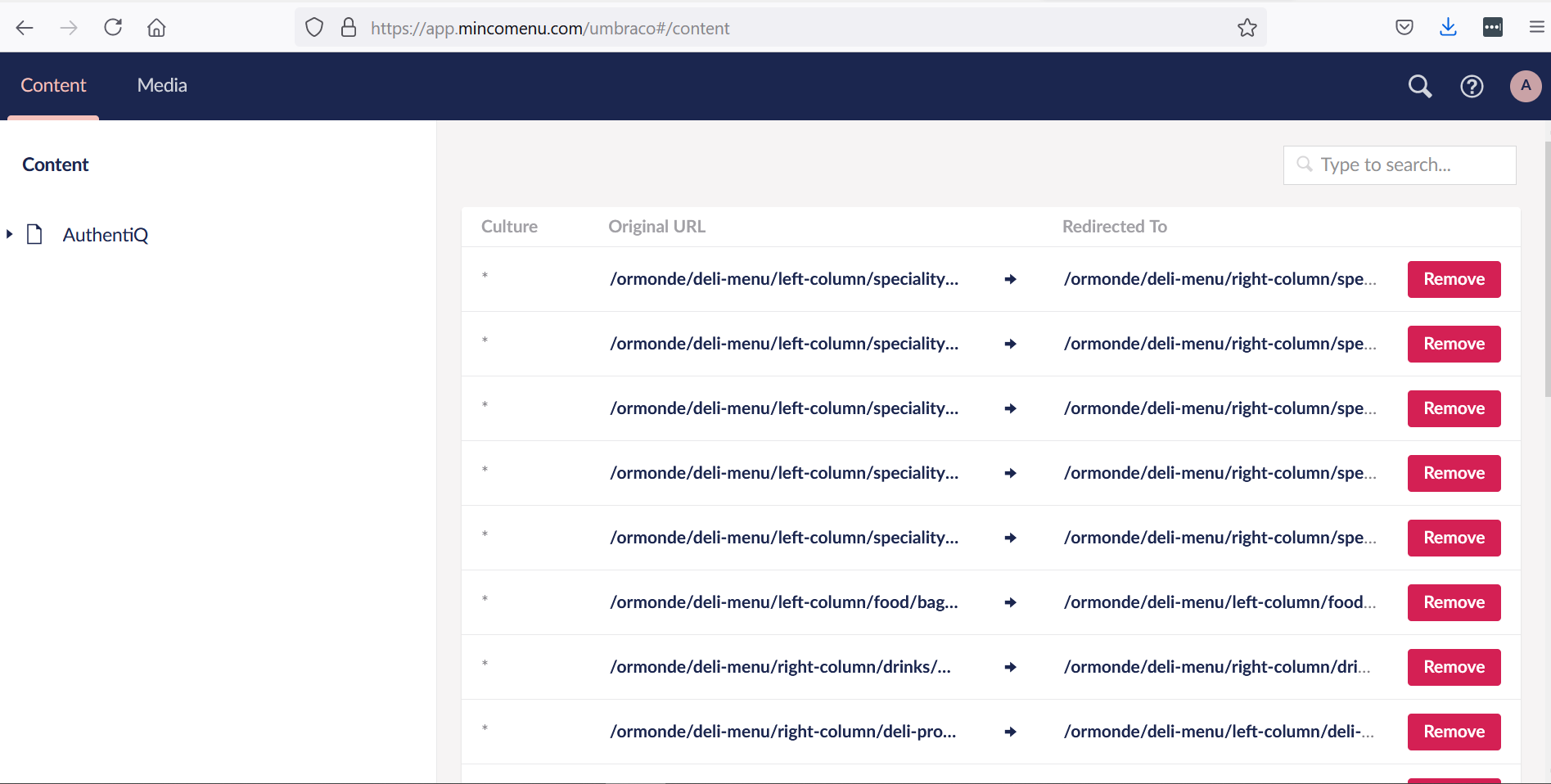
Task: Go to browser home icon
Action: (x=156, y=28)
